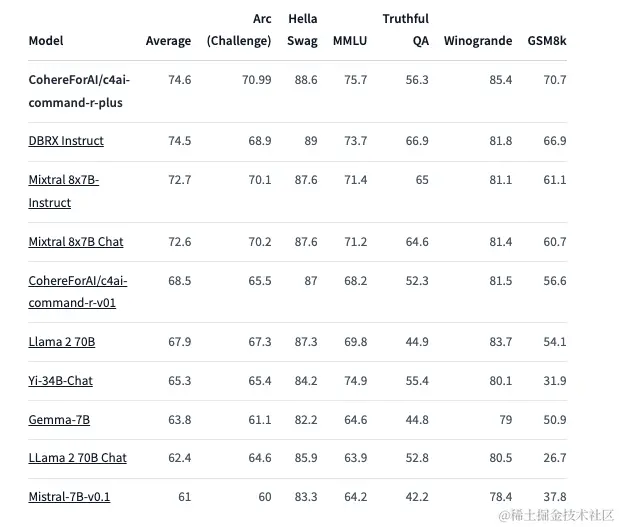This screenshot has width=619, height=527.
Task: Click the Arc (Challenge) column header
Action: click(x=239, y=30)
